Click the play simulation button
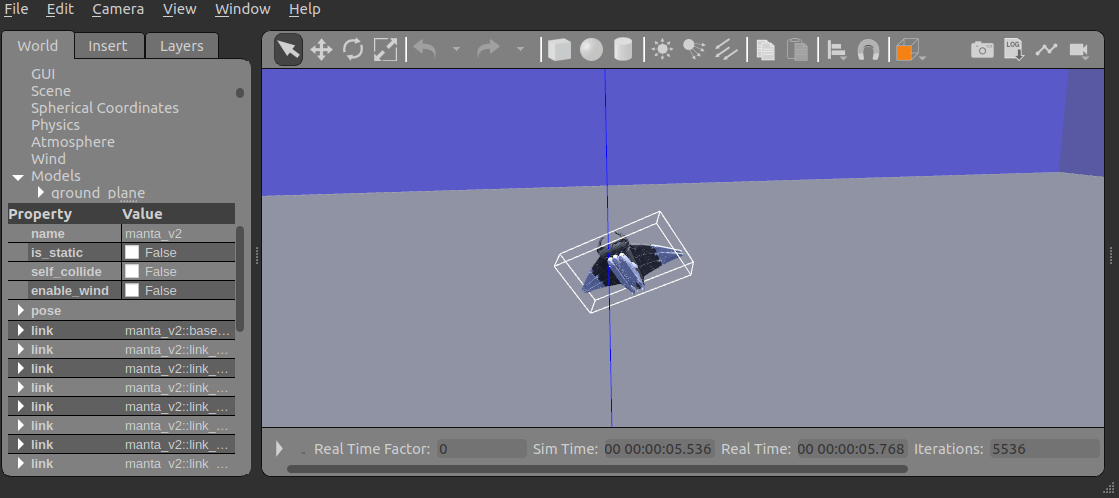Image resolution: width=1119 pixels, height=498 pixels. click(280, 449)
